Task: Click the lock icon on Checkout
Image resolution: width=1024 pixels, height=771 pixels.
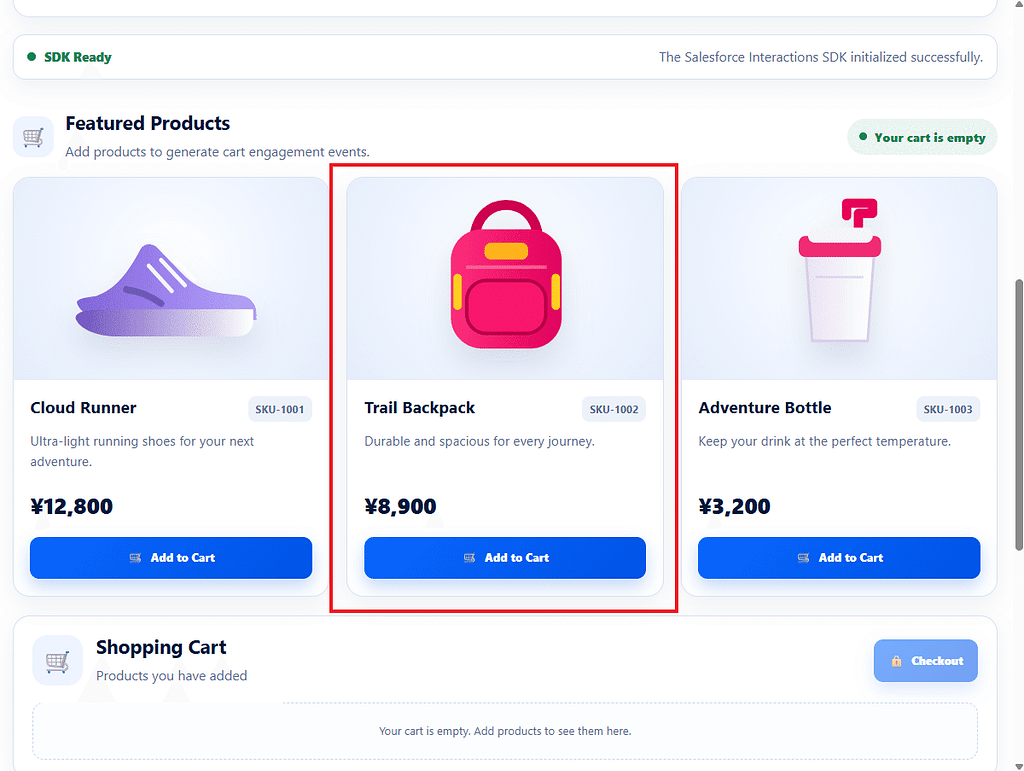Action: 896,661
